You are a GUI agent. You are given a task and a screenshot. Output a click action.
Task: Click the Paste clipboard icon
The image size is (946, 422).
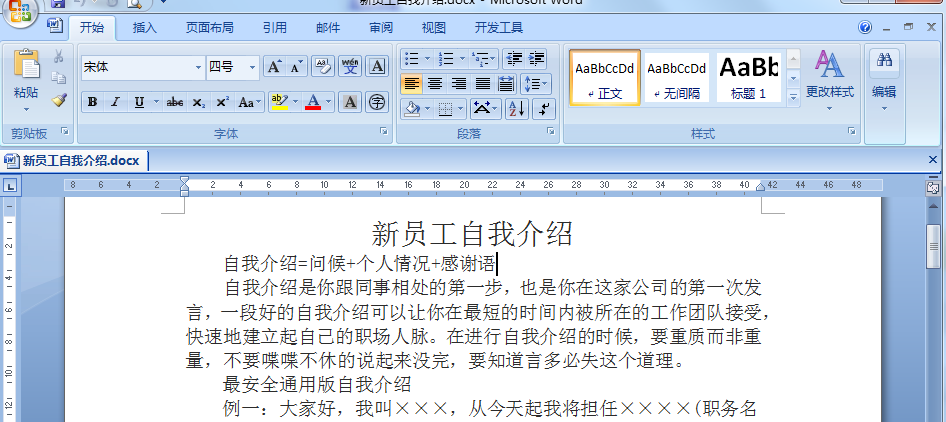coord(27,65)
